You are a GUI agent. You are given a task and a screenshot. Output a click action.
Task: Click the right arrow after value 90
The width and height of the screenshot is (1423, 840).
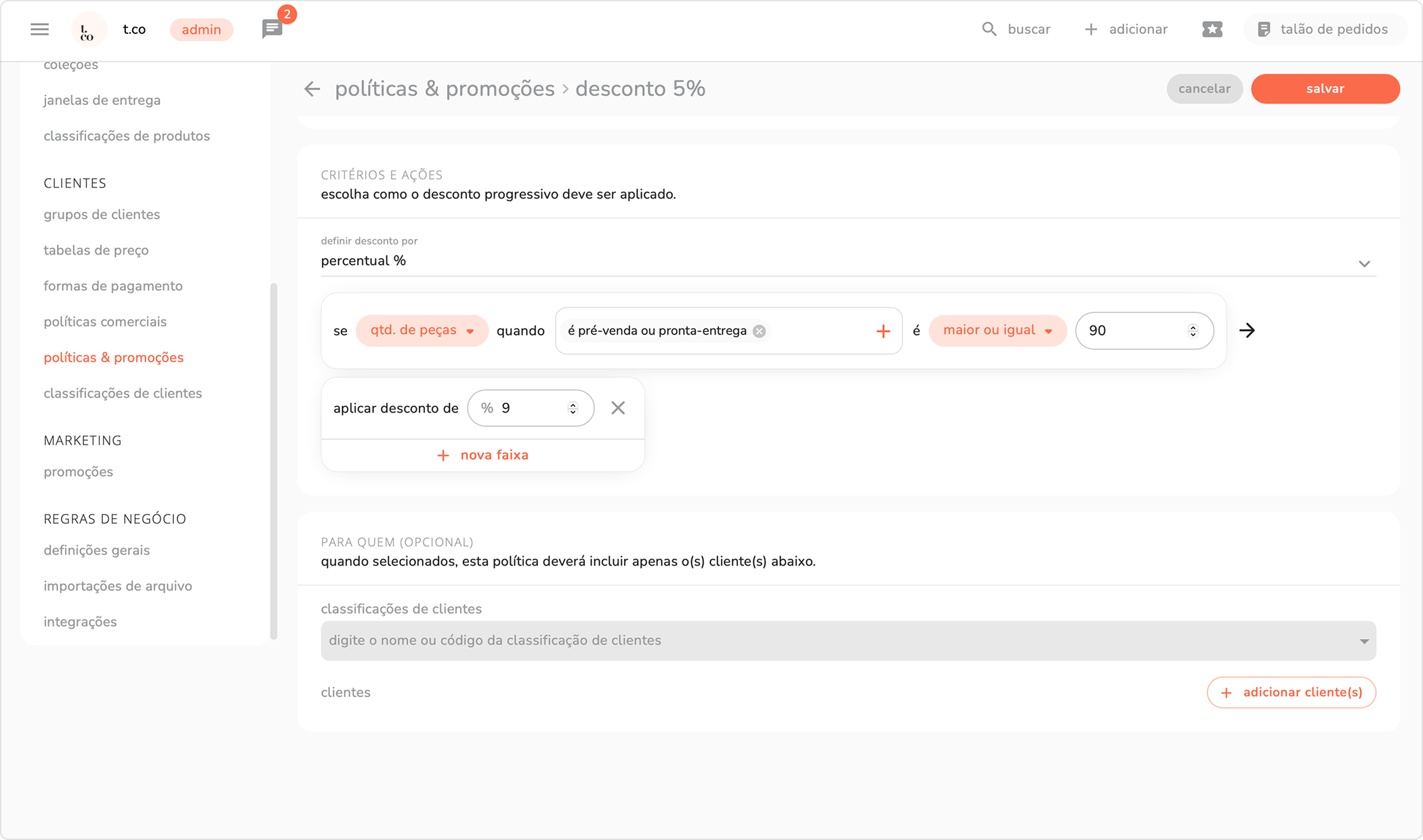(1247, 331)
